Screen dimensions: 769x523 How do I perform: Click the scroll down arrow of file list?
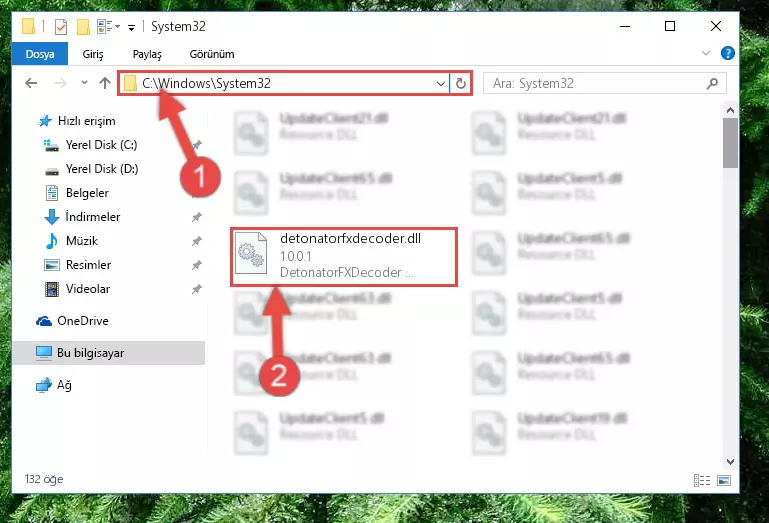point(730,462)
